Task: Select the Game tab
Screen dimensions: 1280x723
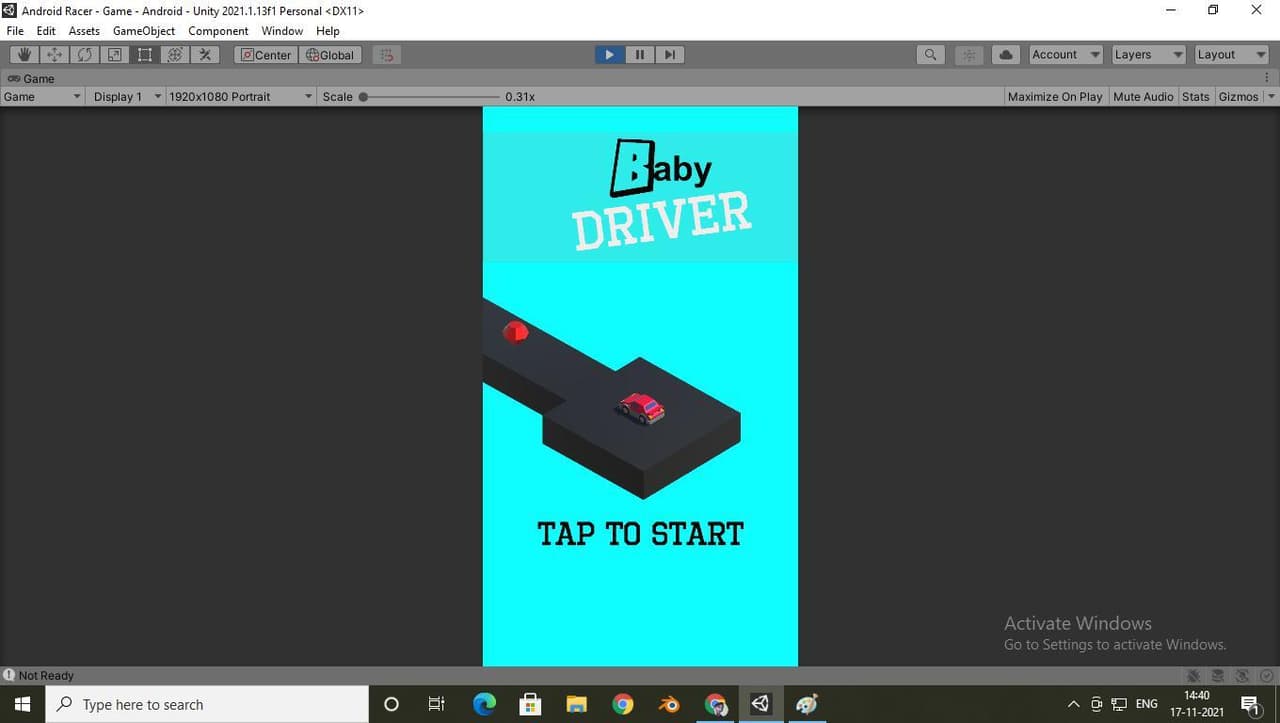Action: tap(32, 78)
